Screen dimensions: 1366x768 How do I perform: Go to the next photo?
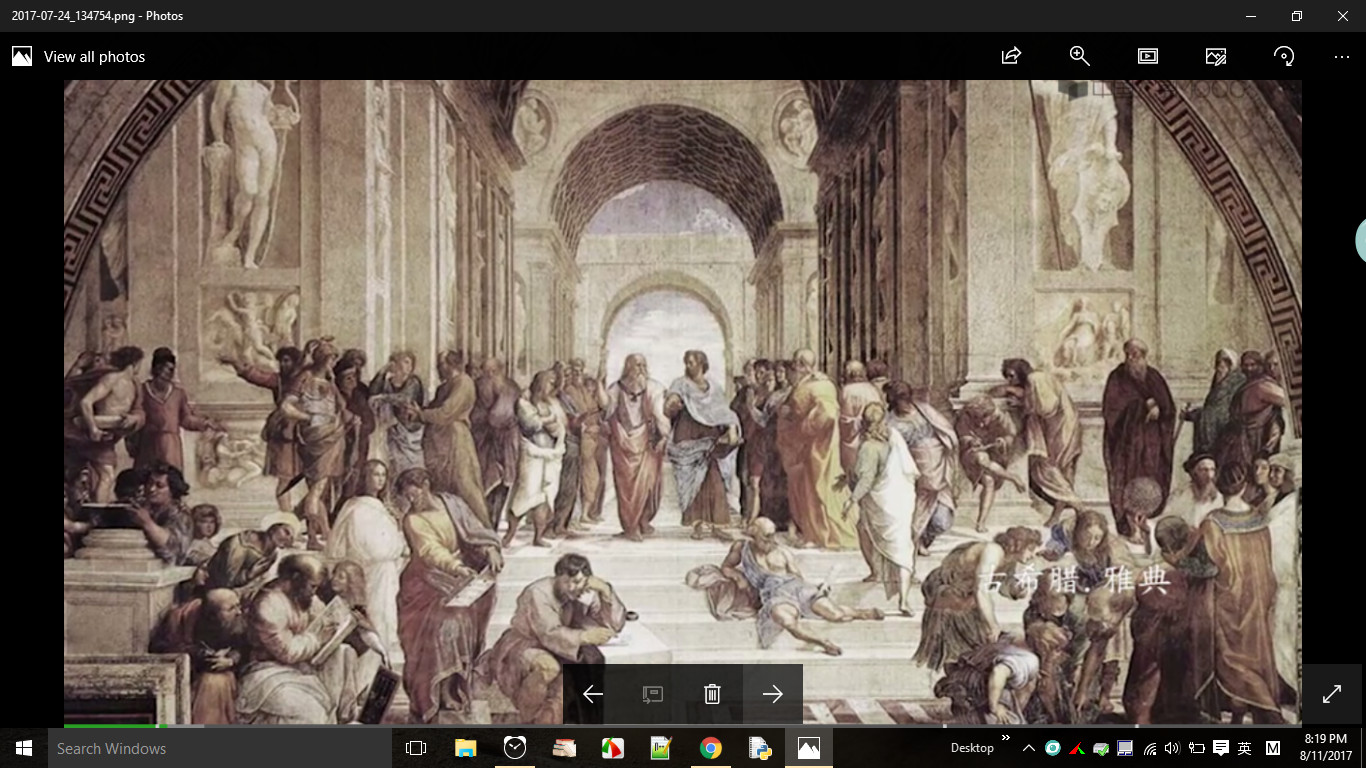click(x=773, y=694)
